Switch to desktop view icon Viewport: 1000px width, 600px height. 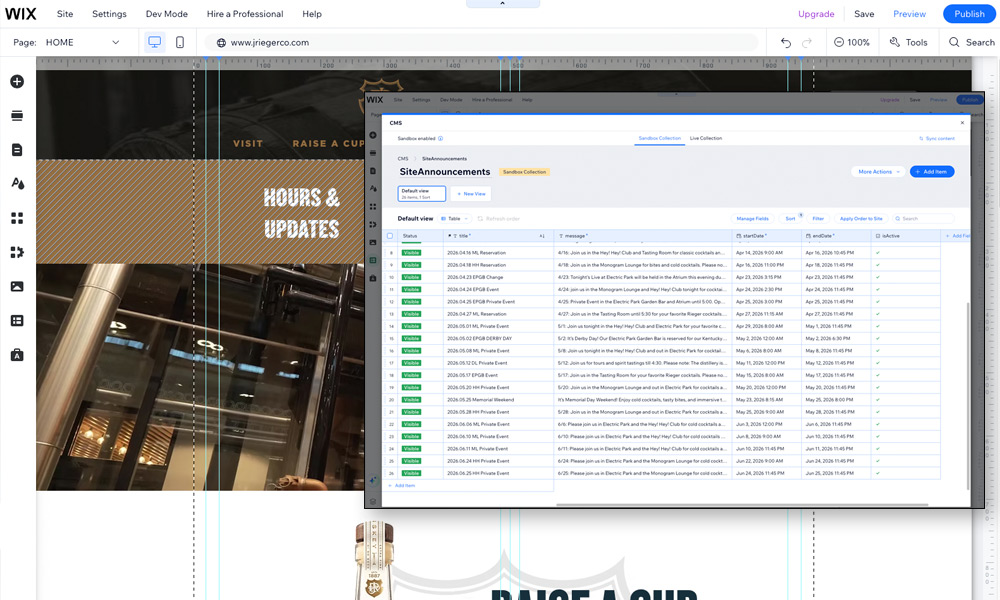click(154, 42)
